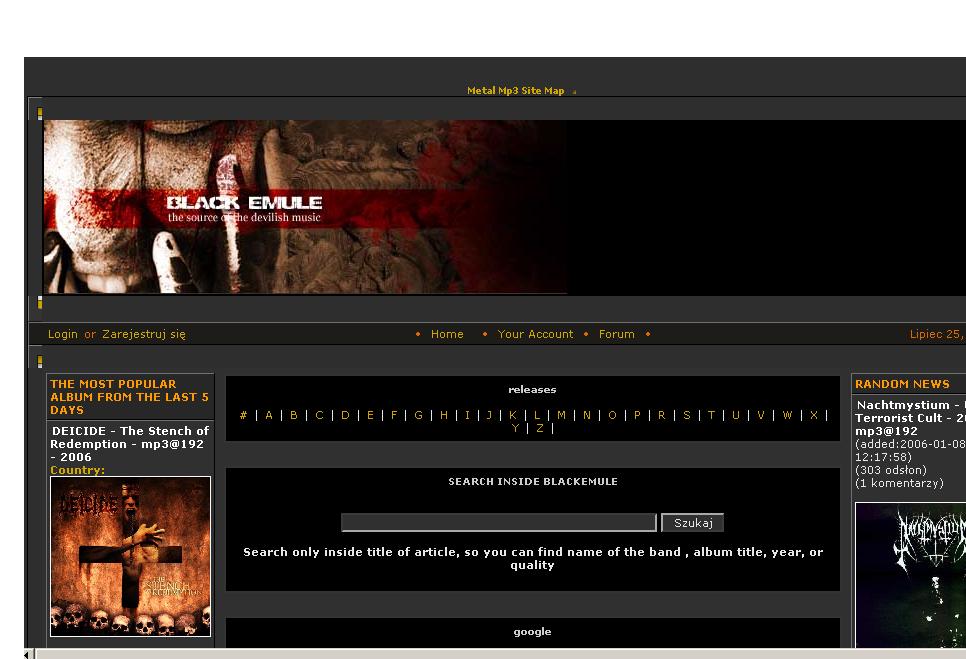Click the horizontal scrollbar left arrow
Viewport: 966px width, 659px height.
pos(26,654)
